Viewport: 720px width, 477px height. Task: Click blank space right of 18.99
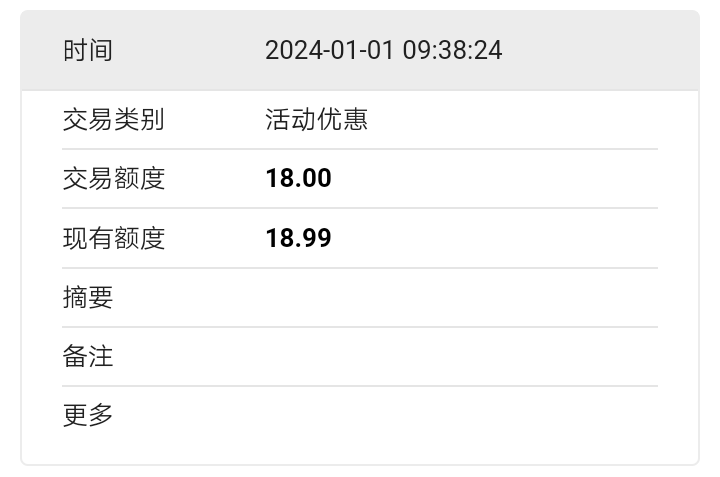pos(496,238)
